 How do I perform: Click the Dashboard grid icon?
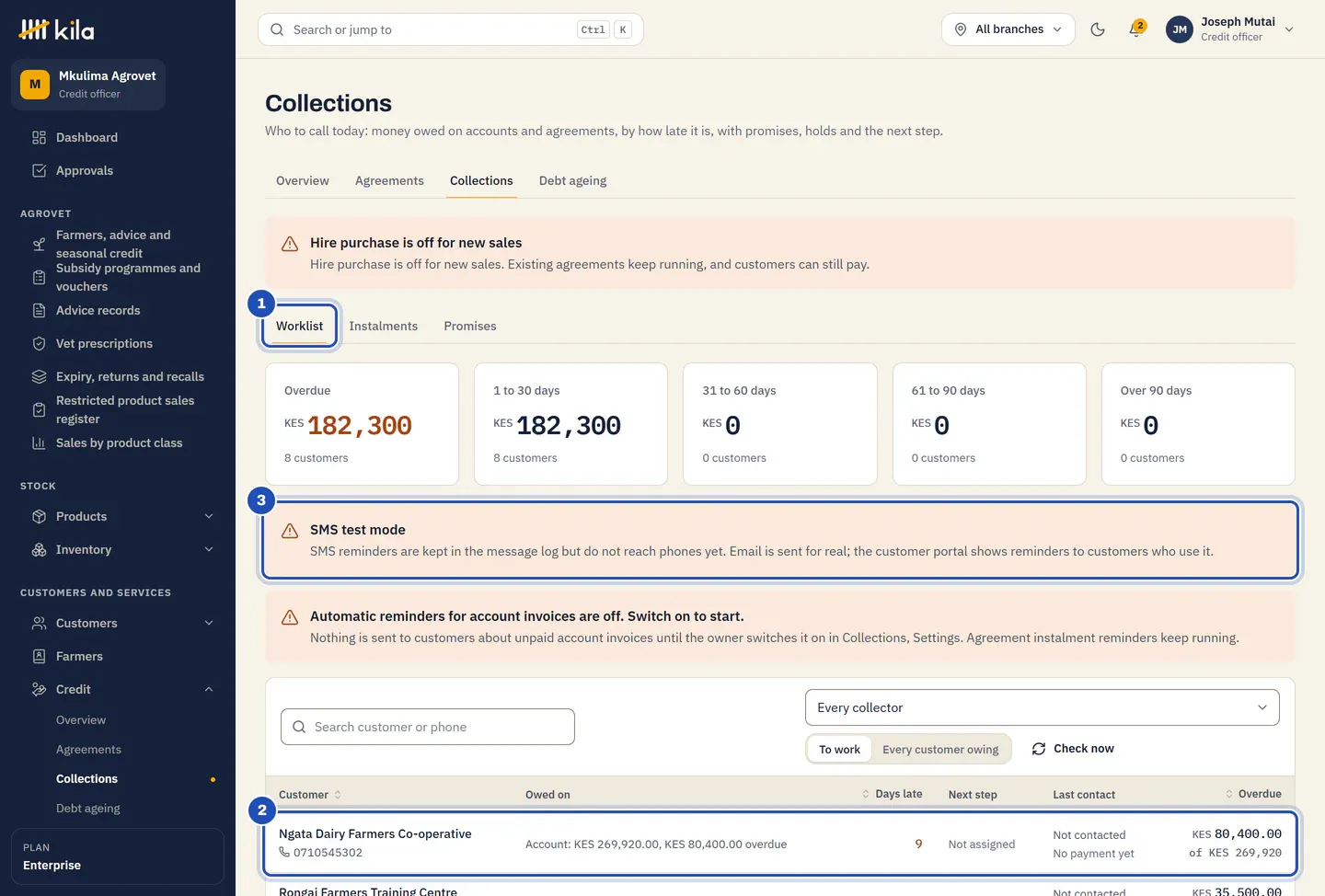coord(39,138)
